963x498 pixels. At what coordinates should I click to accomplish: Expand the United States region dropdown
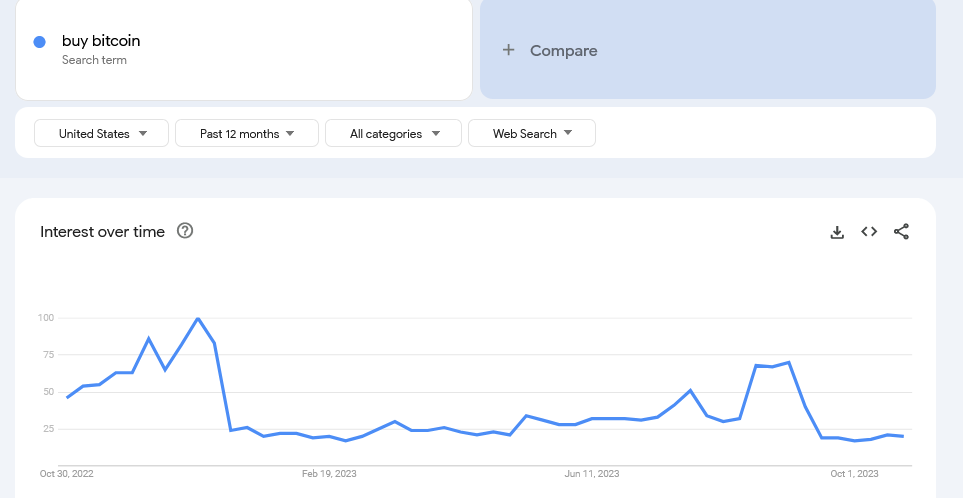coord(101,133)
